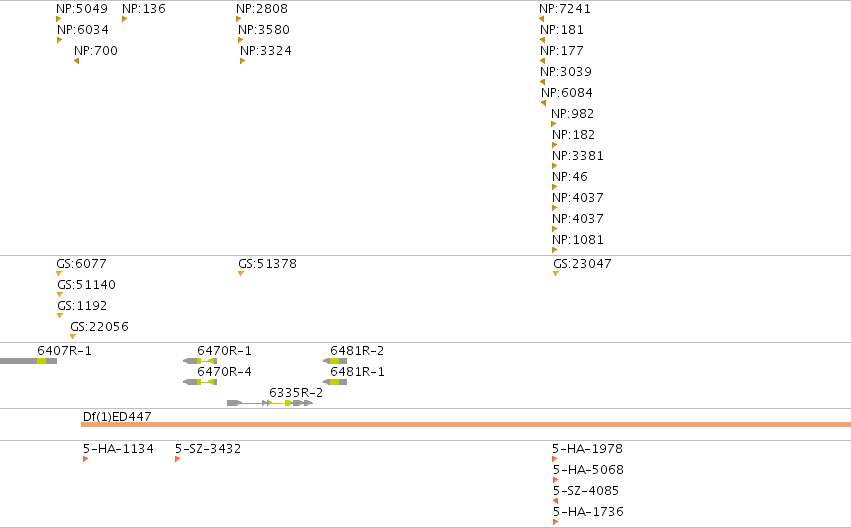Click the NP:3324 insertion label
This screenshot has height=528, width=851.
(x=266, y=51)
